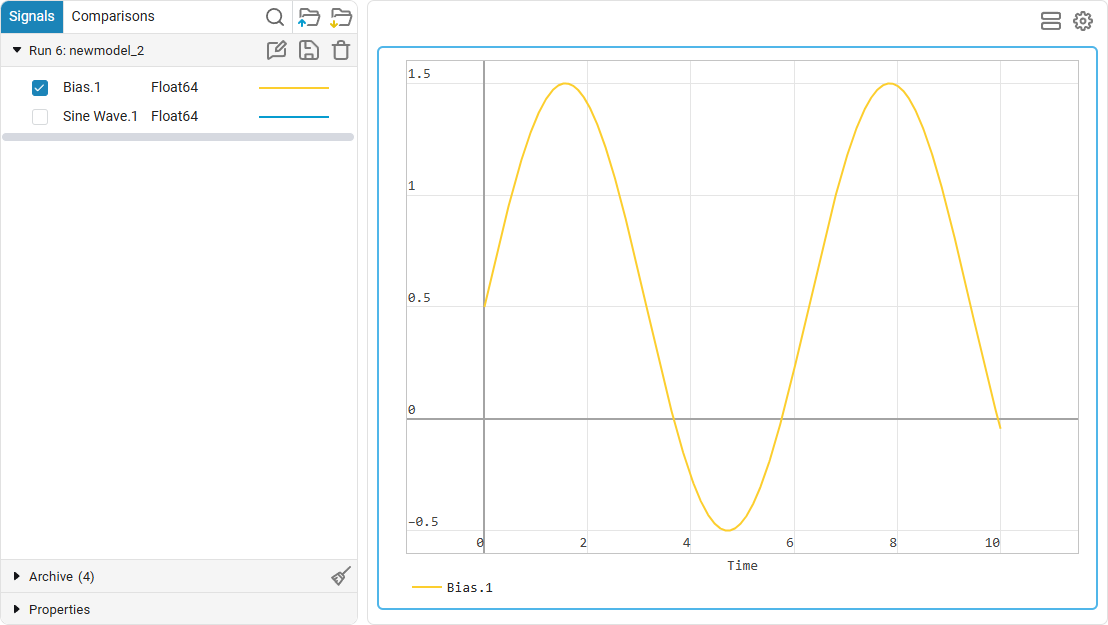Save Run 6 with floppy icon
The image size is (1108, 625).
309,50
